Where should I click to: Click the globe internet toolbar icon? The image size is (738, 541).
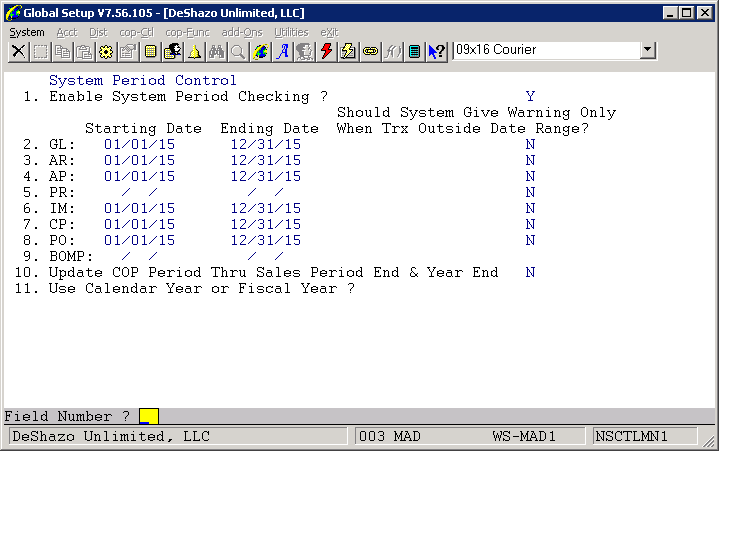(x=260, y=51)
